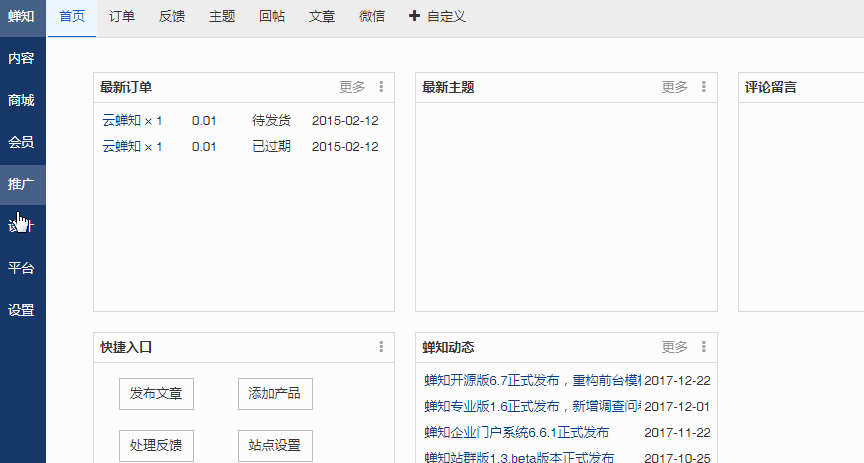Screen dimensions: 864x463
Task: Click 更多 in the 最新主题 panel
Action: 675,87
